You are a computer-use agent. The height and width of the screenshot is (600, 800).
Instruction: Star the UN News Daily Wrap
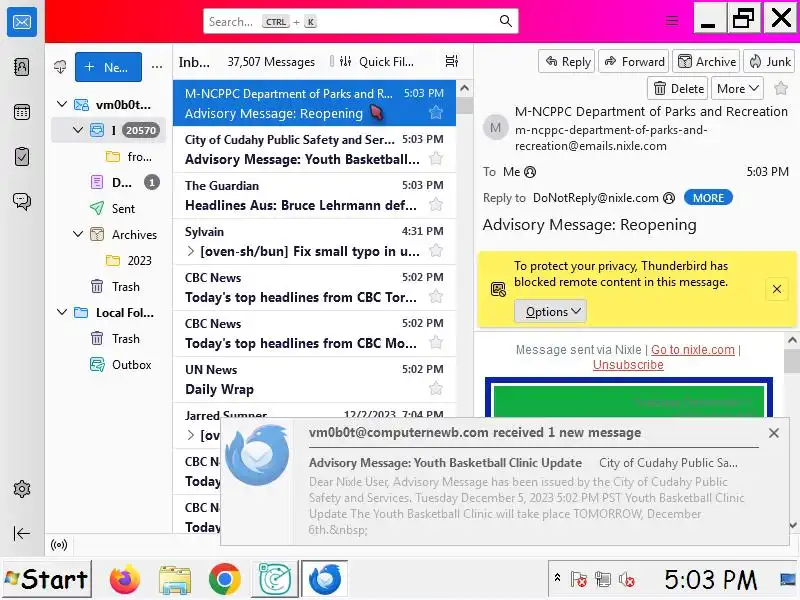436,388
